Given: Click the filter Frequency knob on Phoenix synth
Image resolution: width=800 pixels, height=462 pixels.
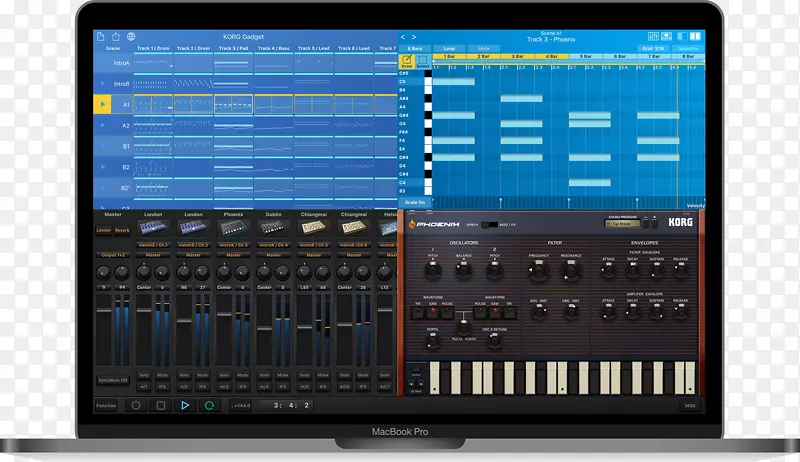Looking at the screenshot, I should (539, 271).
